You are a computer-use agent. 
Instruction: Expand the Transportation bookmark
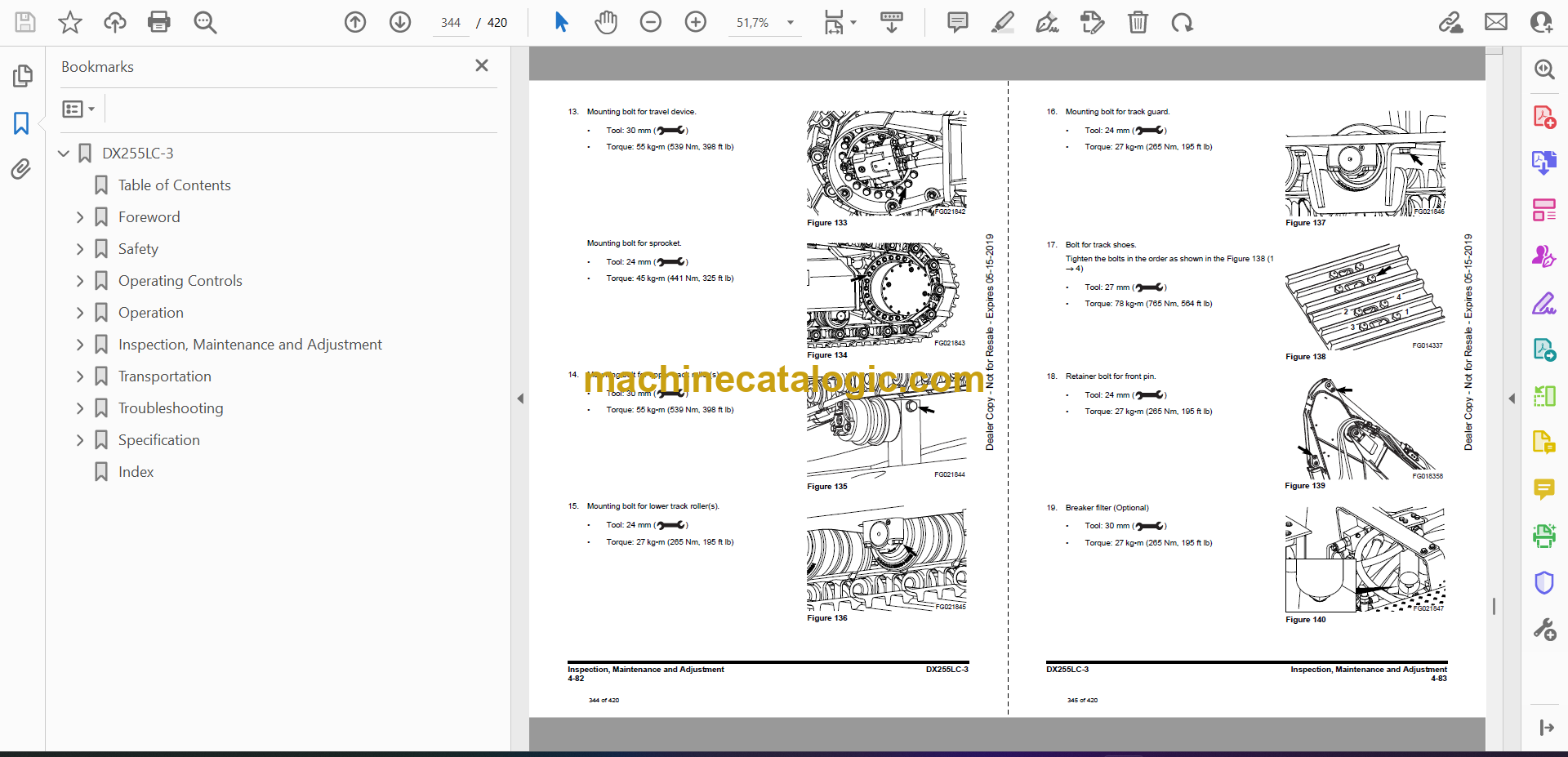pyautogui.click(x=80, y=376)
